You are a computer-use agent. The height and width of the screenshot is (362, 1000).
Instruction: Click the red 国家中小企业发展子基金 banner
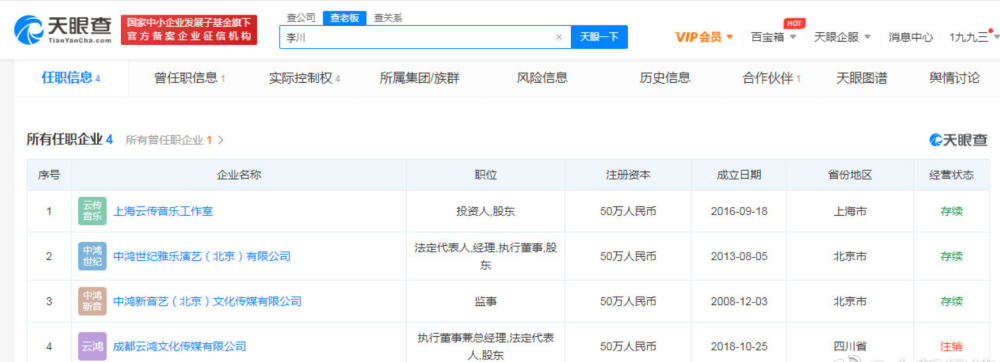point(189,30)
